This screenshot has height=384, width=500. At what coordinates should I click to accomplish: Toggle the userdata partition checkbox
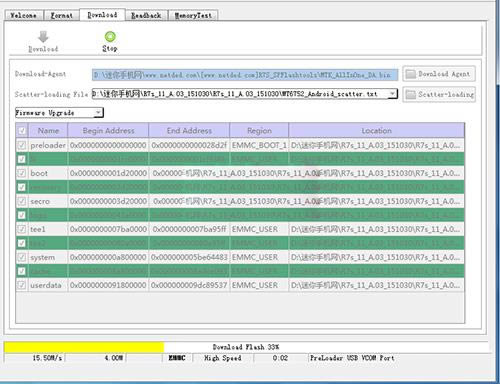click(x=22, y=285)
